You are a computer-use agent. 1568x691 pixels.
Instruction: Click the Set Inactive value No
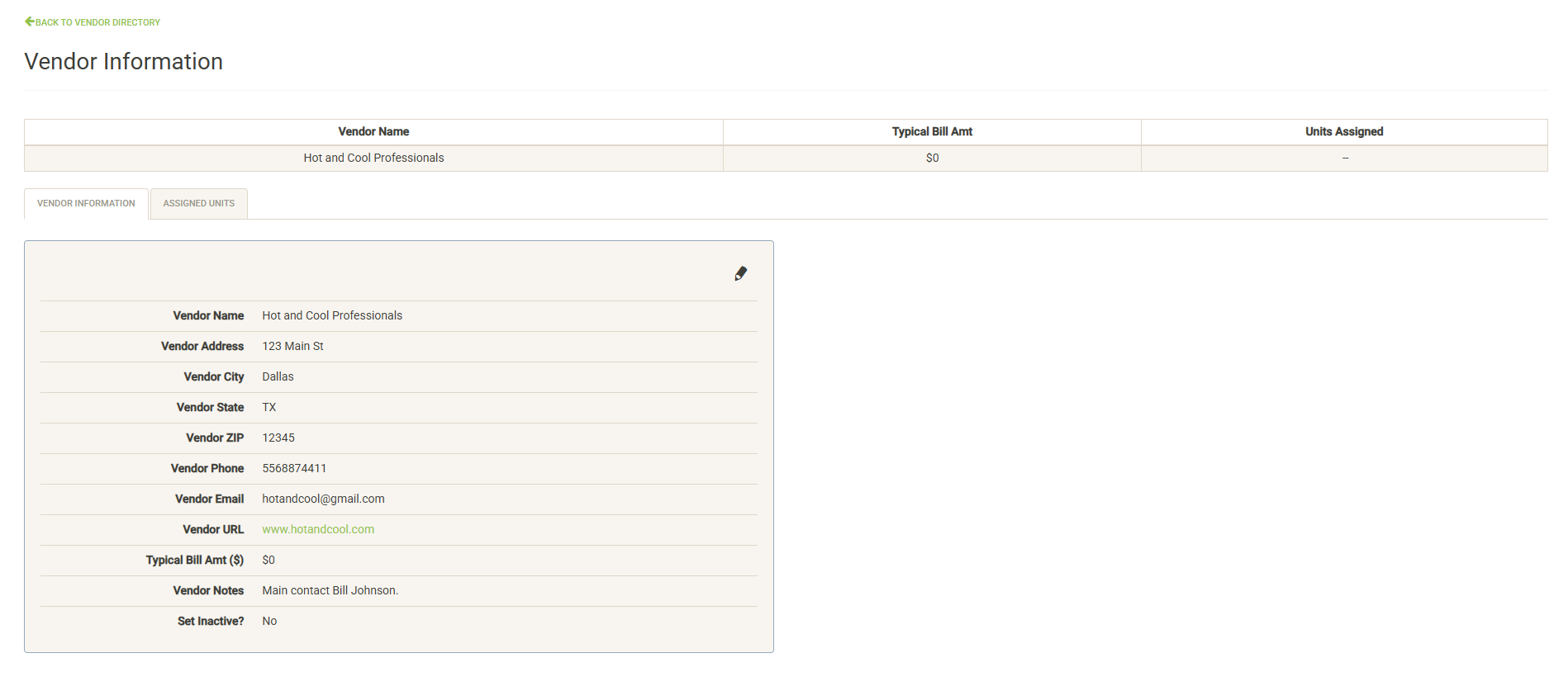pos(269,622)
